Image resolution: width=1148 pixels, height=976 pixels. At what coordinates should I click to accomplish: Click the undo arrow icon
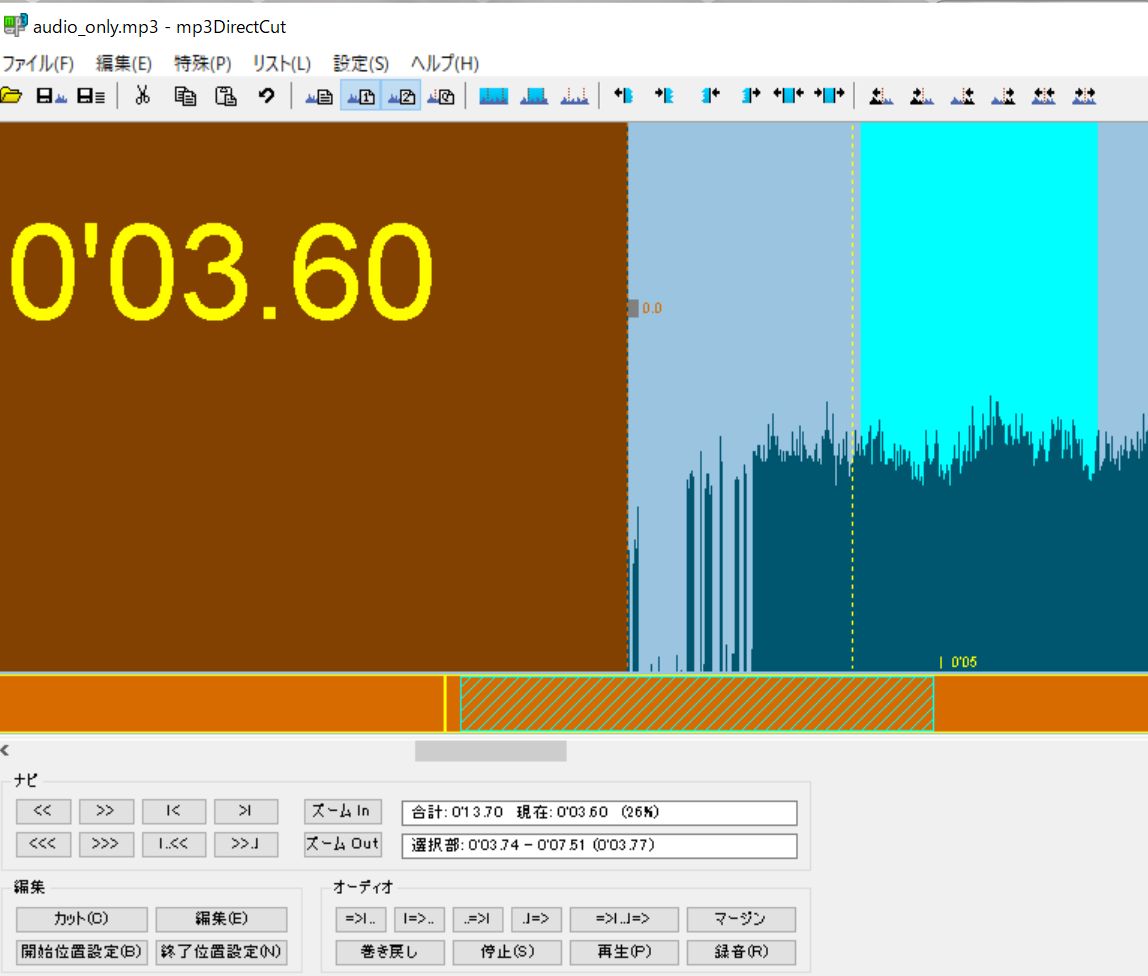pyautogui.click(x=266, y=96)
